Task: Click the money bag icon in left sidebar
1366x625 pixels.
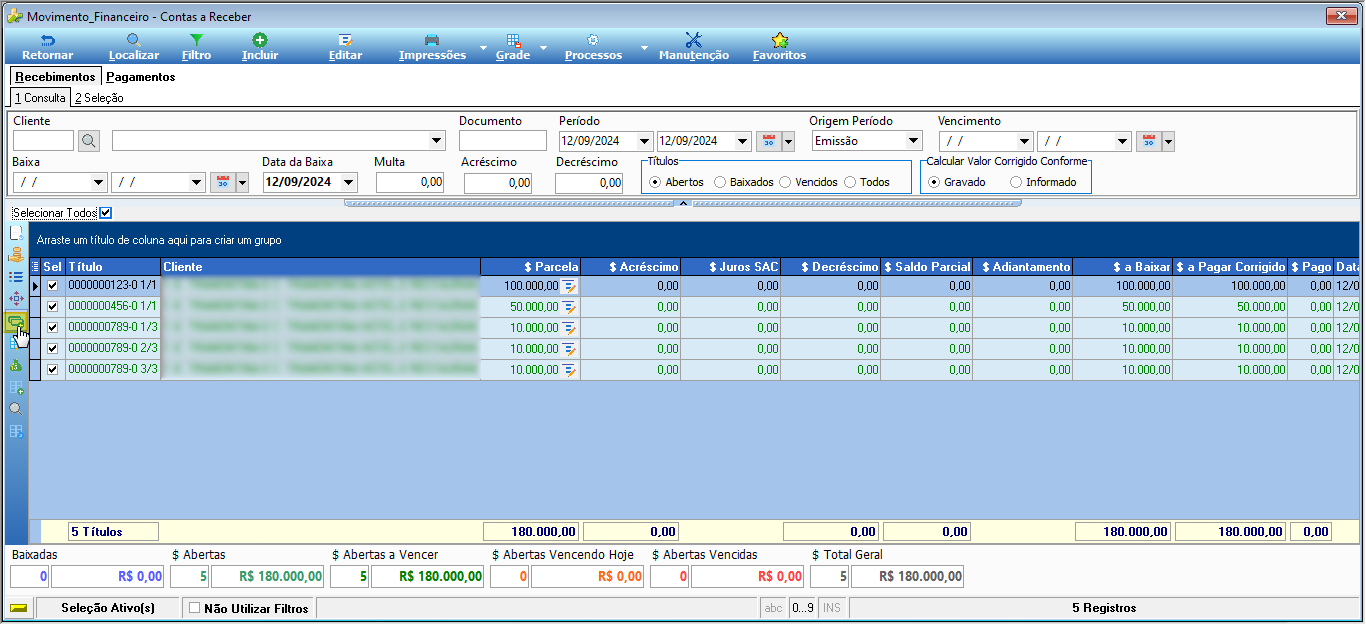Action: point(15,365)
